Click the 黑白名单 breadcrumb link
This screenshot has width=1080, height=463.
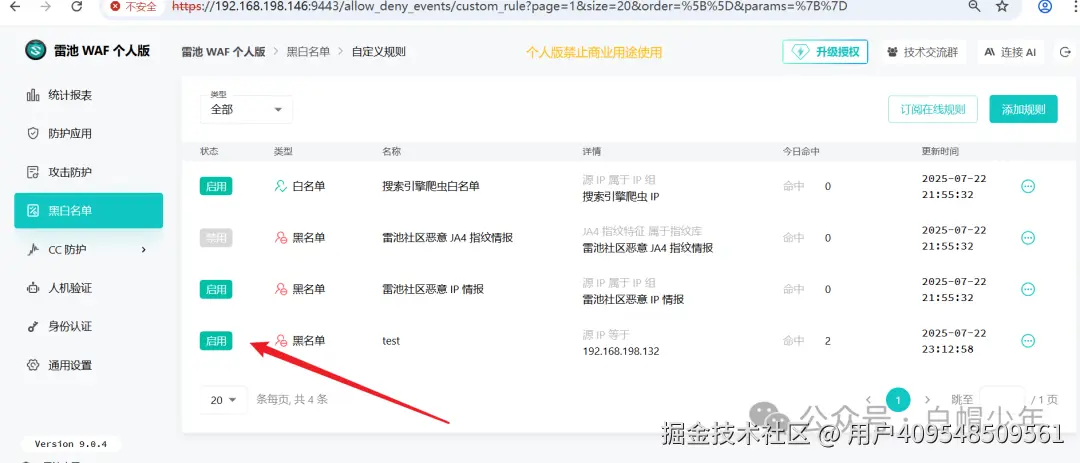[x=308, y=52]
